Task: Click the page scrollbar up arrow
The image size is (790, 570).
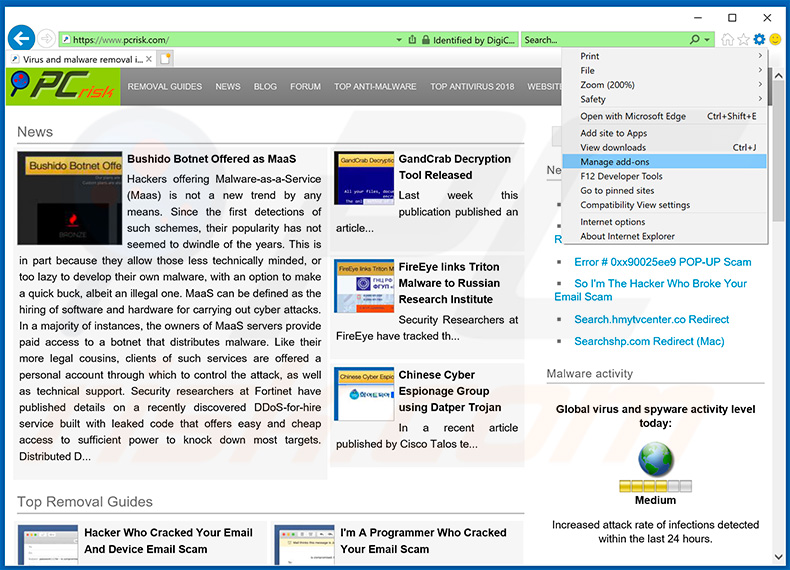Action: coord(778,76)
